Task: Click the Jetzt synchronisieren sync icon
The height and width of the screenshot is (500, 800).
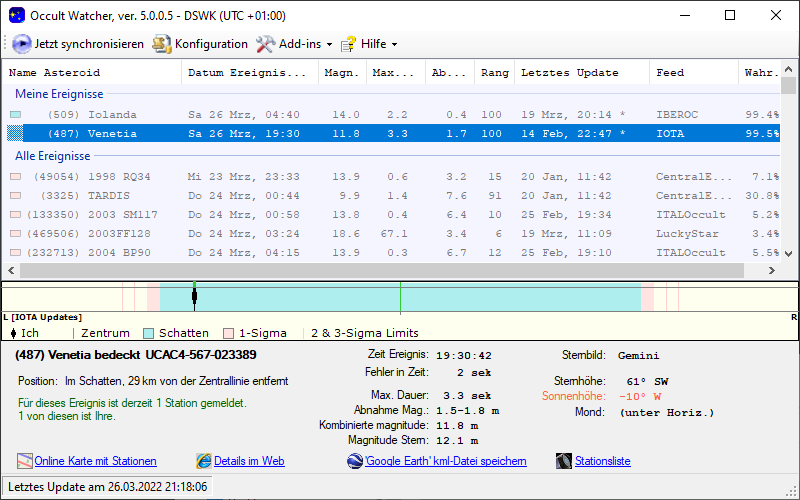Action: (22, 44)
